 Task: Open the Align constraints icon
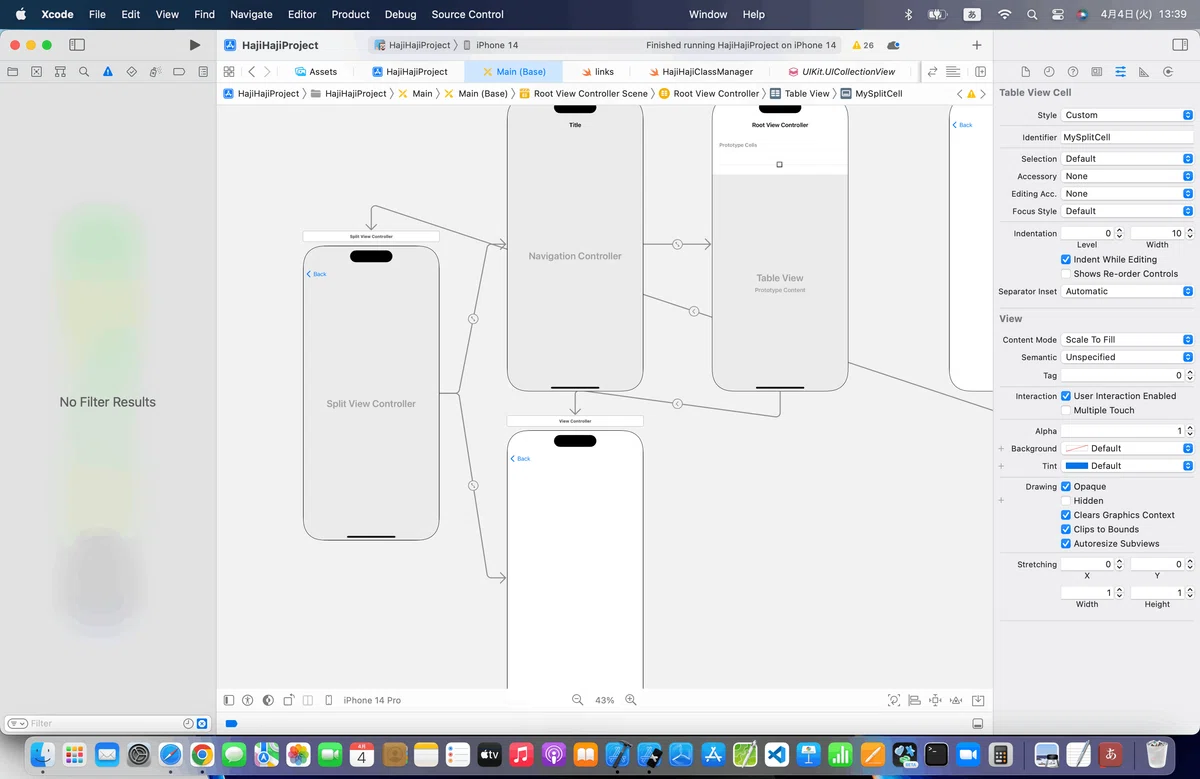pyautogui.click(x=914, y=700)
